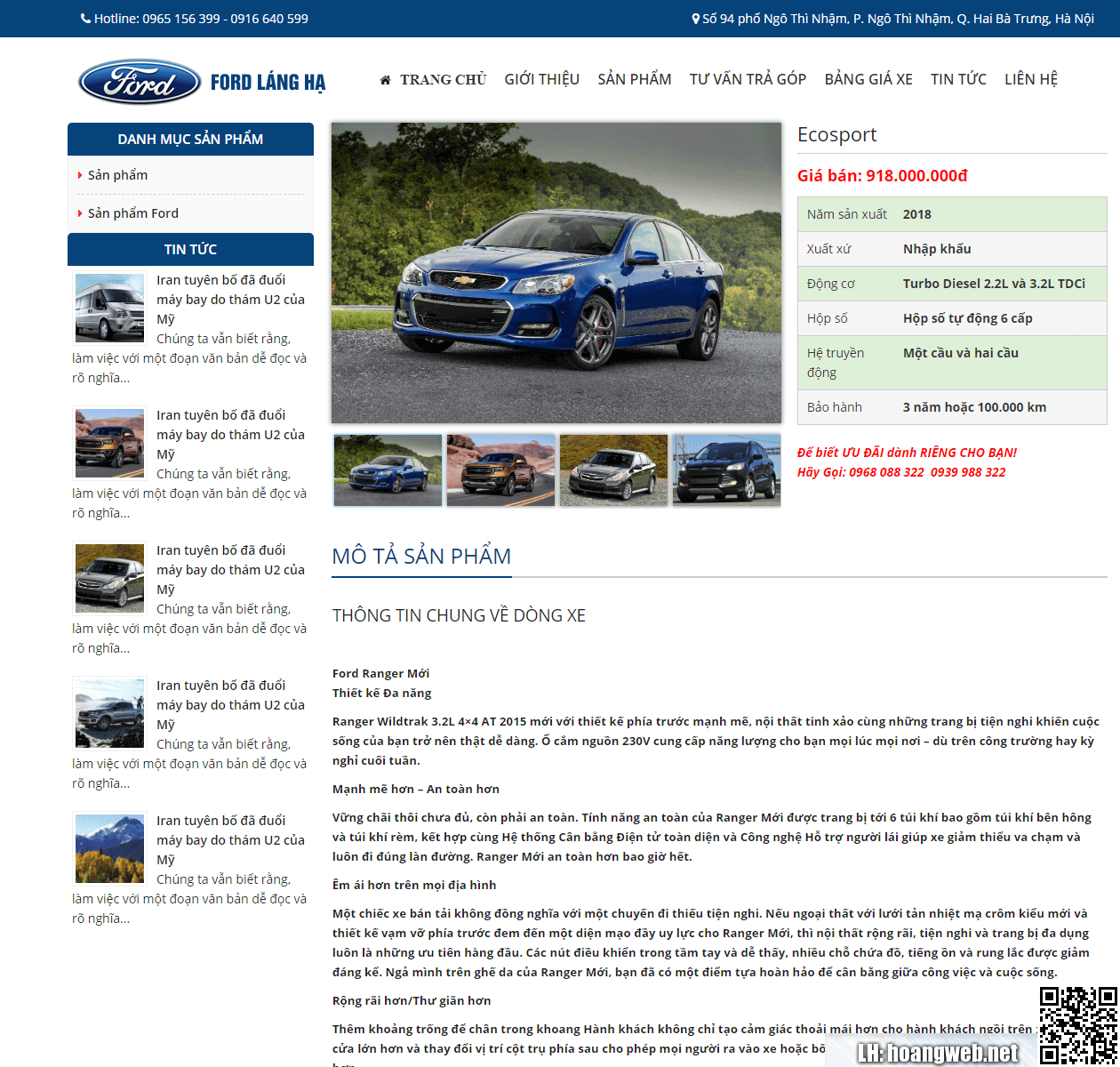Open BẢNG GIÁ XE page

tap(868, 79)
